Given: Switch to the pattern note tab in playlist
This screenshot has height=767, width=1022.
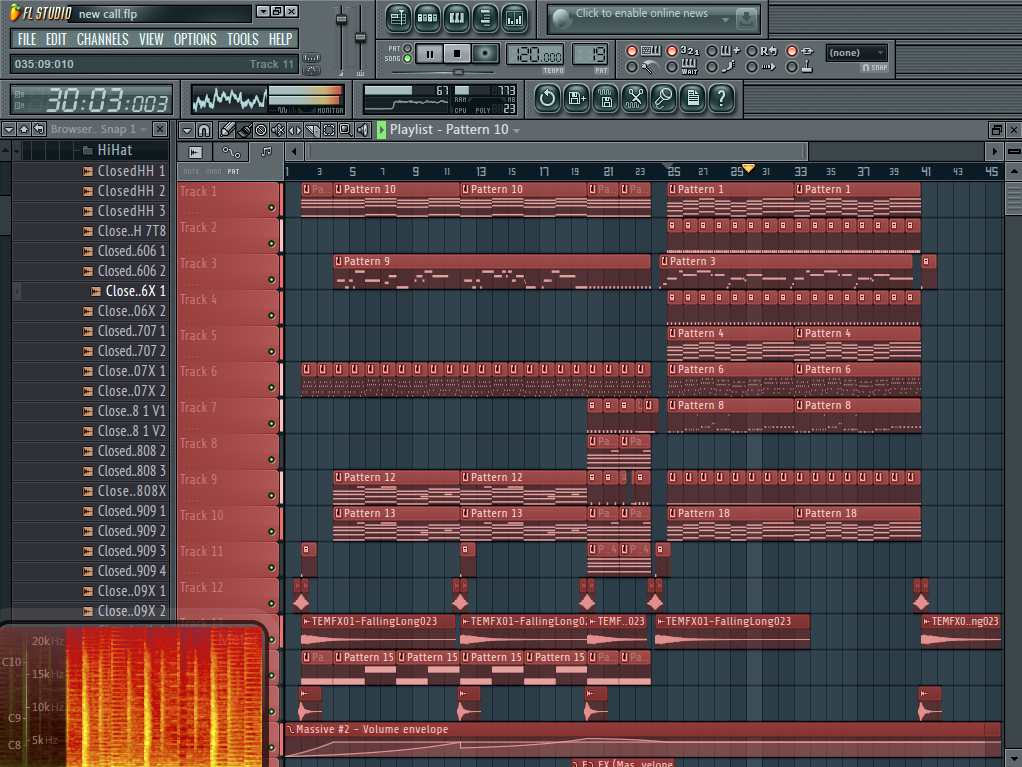Looking at the screenshot, I should [266, 152].
